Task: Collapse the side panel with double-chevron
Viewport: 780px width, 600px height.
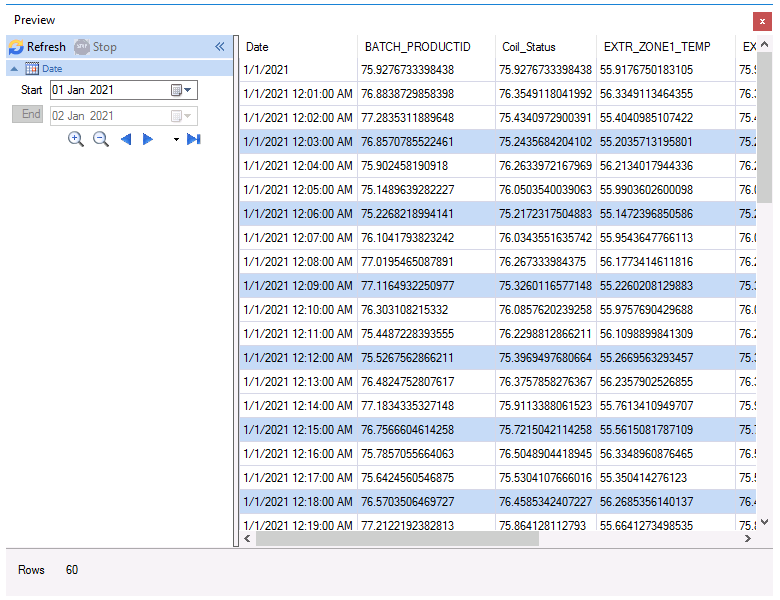Action: [220, 47]
